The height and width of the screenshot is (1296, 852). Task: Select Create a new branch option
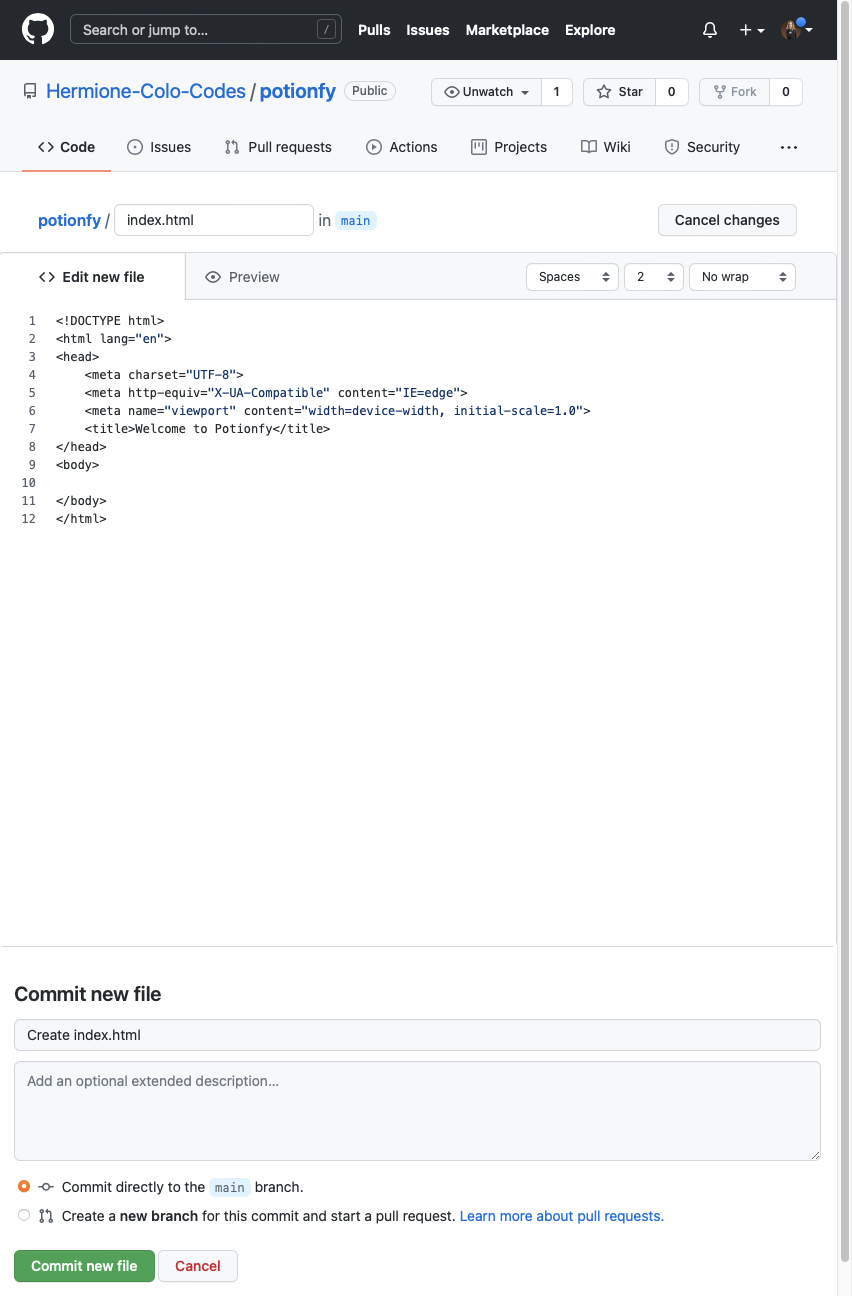[24, 1216]
